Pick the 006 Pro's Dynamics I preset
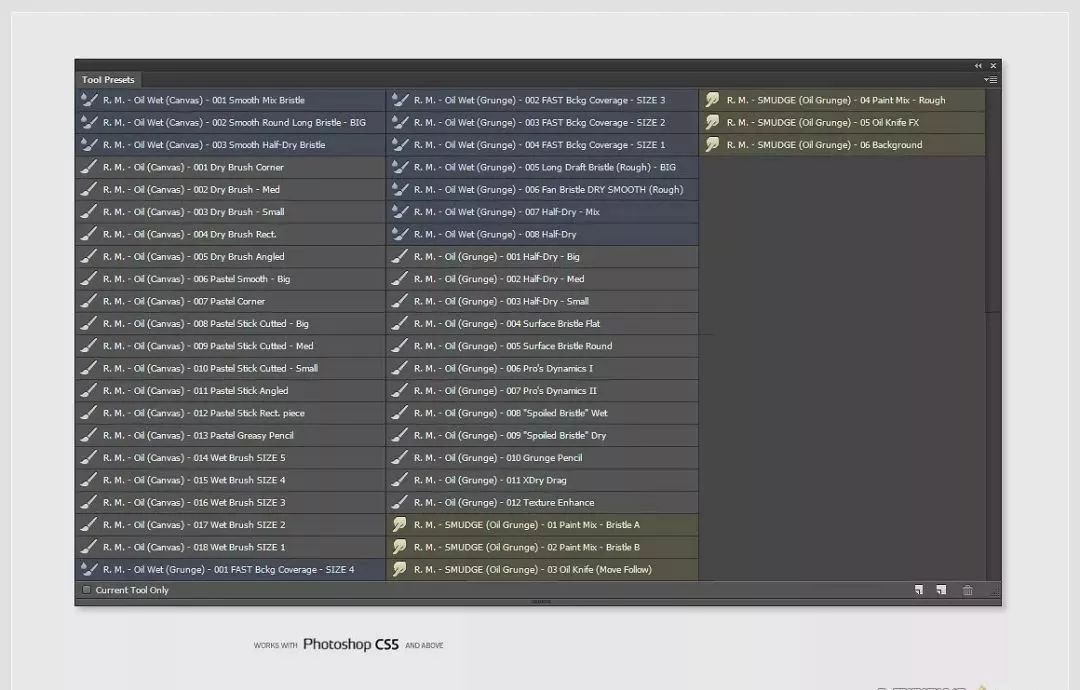The image size is (1080, 690). click(x=503, y=369)
